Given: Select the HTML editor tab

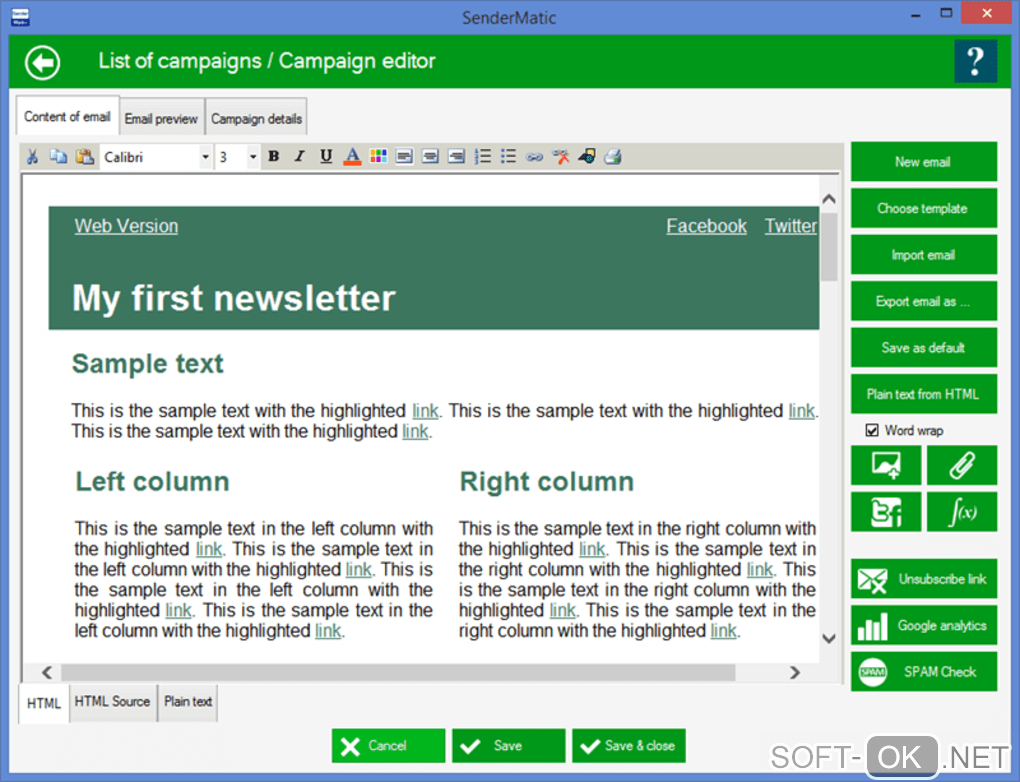Looking at the screenshot, I should [x=44, y=703].
